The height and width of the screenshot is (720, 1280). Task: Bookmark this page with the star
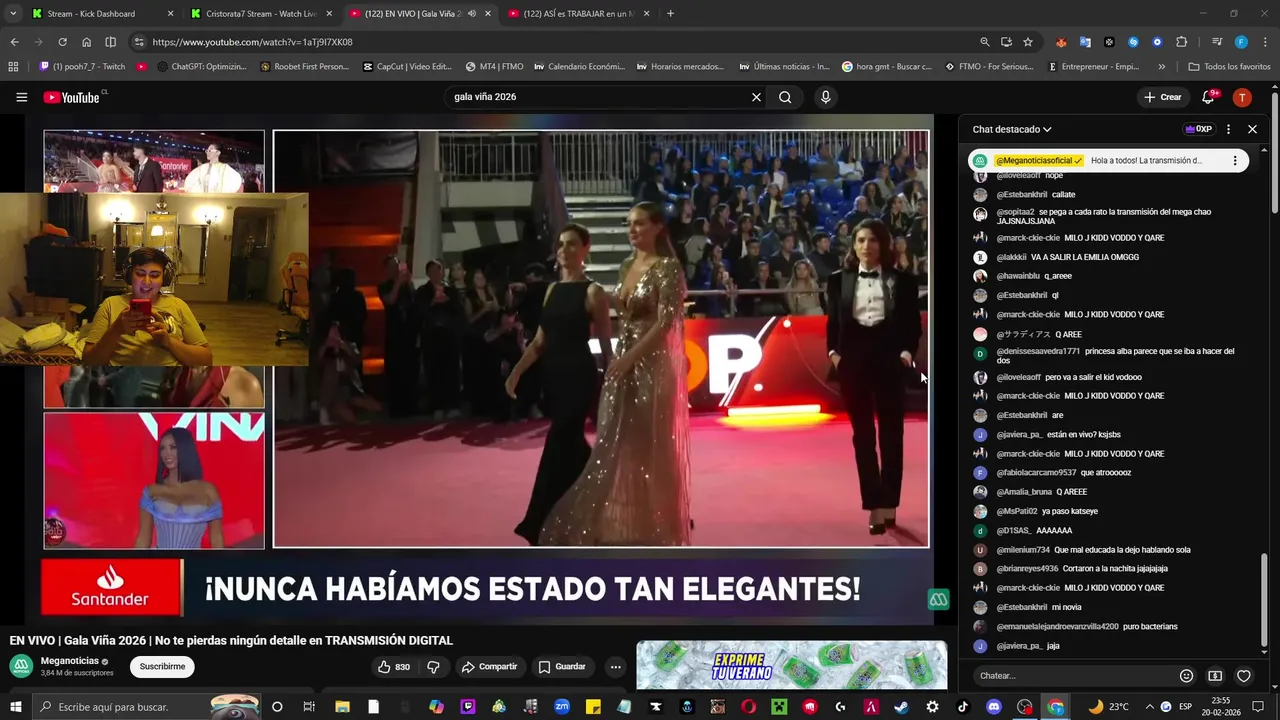click(x=1027, y=42)
